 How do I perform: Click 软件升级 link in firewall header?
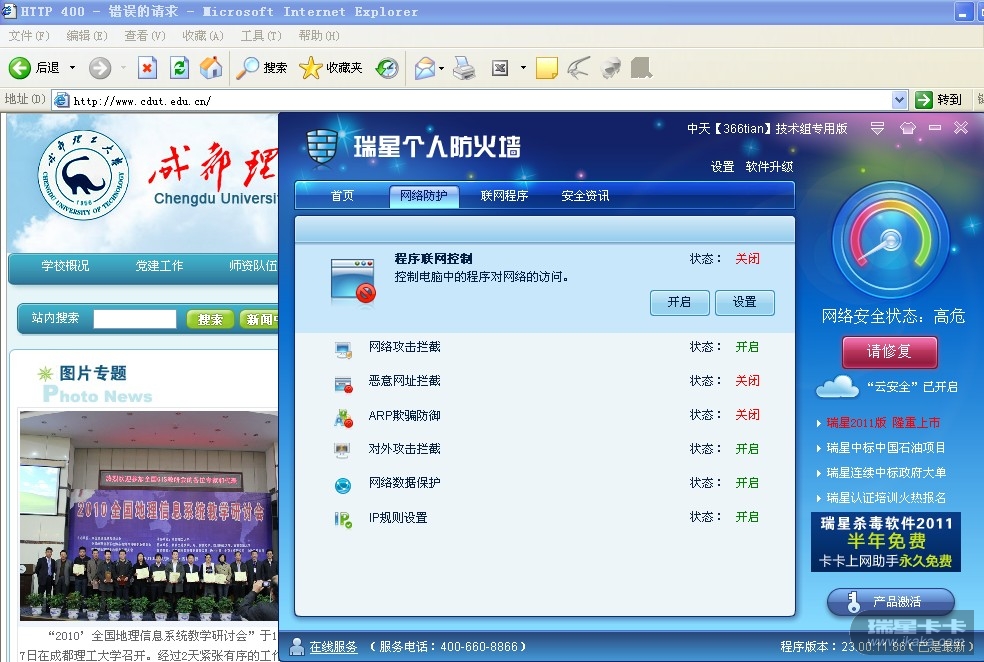[x=769, y=167]
